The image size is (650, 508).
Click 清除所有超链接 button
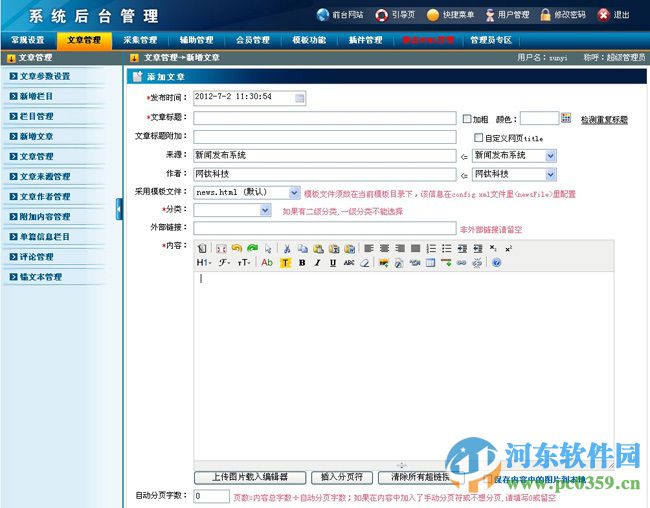(420, 477)
